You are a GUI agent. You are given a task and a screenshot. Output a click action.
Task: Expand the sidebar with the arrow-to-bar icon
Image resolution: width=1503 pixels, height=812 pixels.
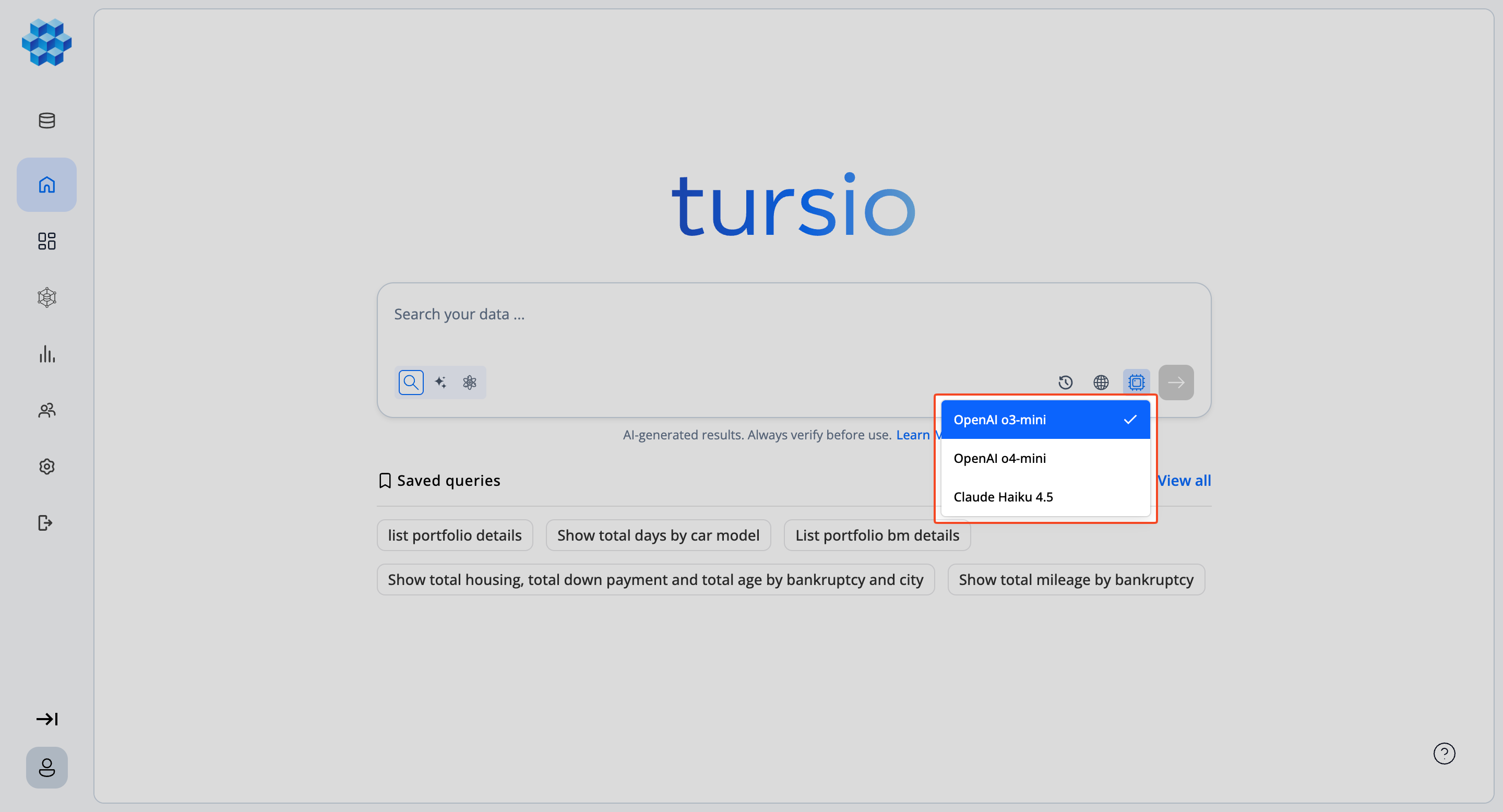tap(46, 719)
